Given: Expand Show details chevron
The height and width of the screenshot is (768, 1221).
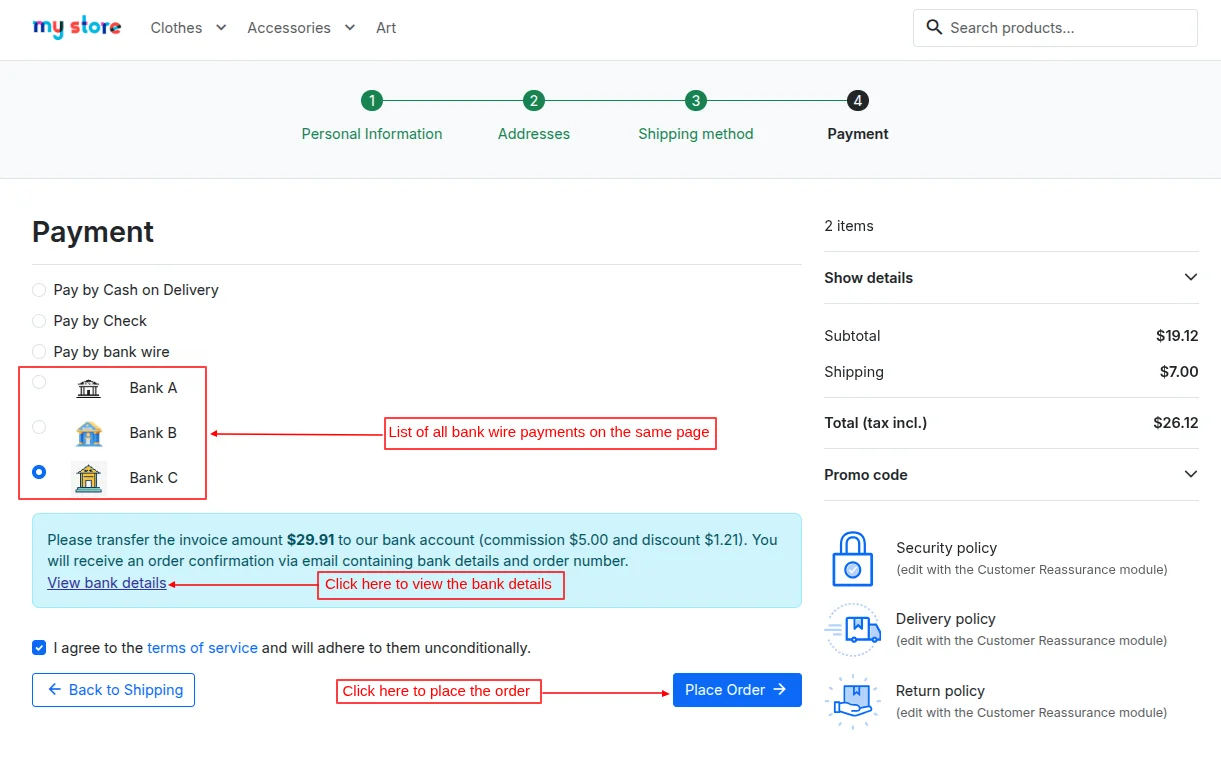Looking at the screenshot, I should click(1190, 278).
